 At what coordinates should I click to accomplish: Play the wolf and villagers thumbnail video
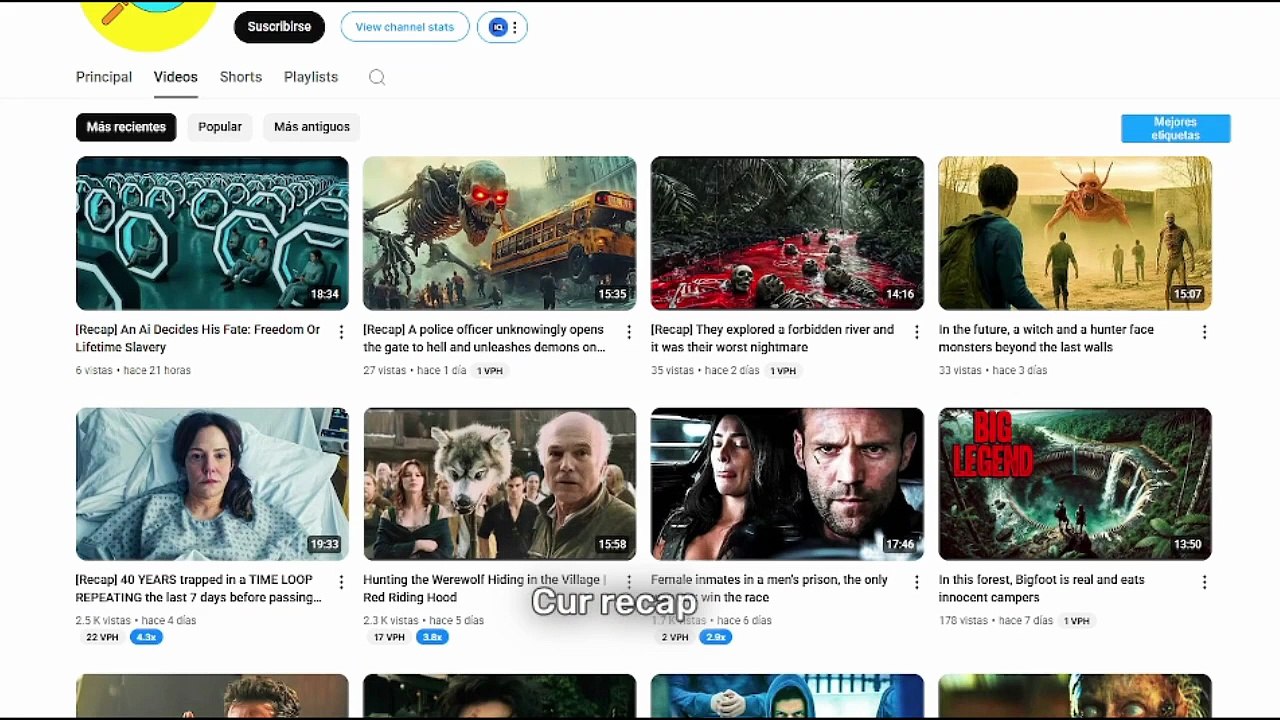click(500, 484)
